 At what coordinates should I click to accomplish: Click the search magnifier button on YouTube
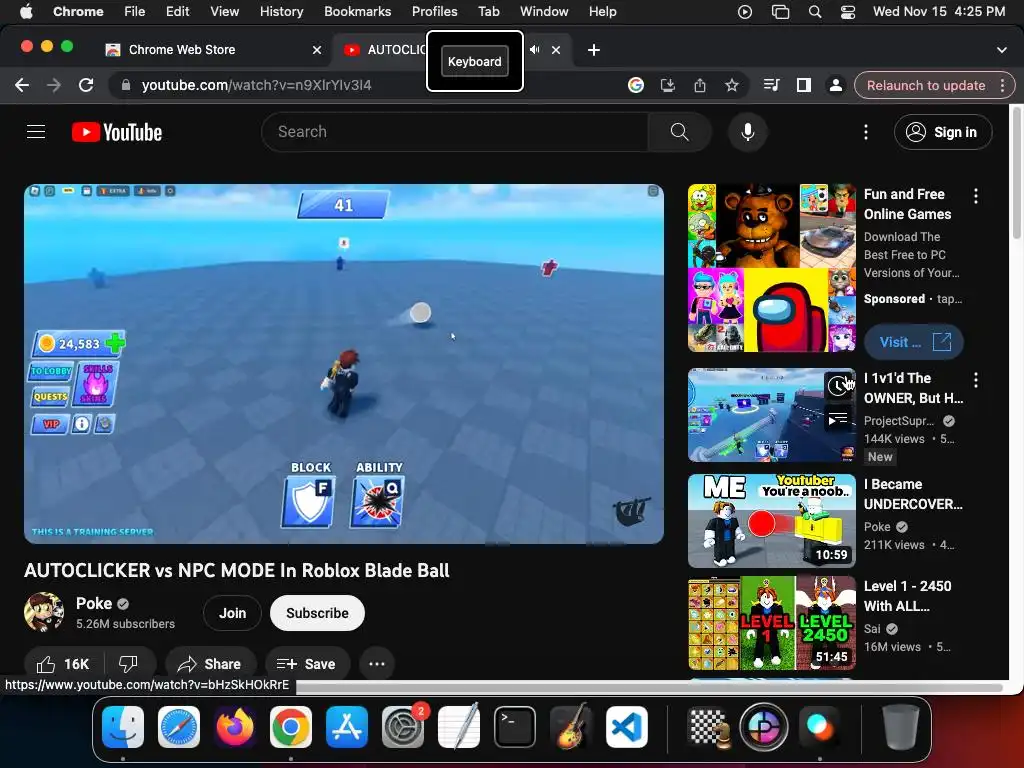click(x=679, y=132)
